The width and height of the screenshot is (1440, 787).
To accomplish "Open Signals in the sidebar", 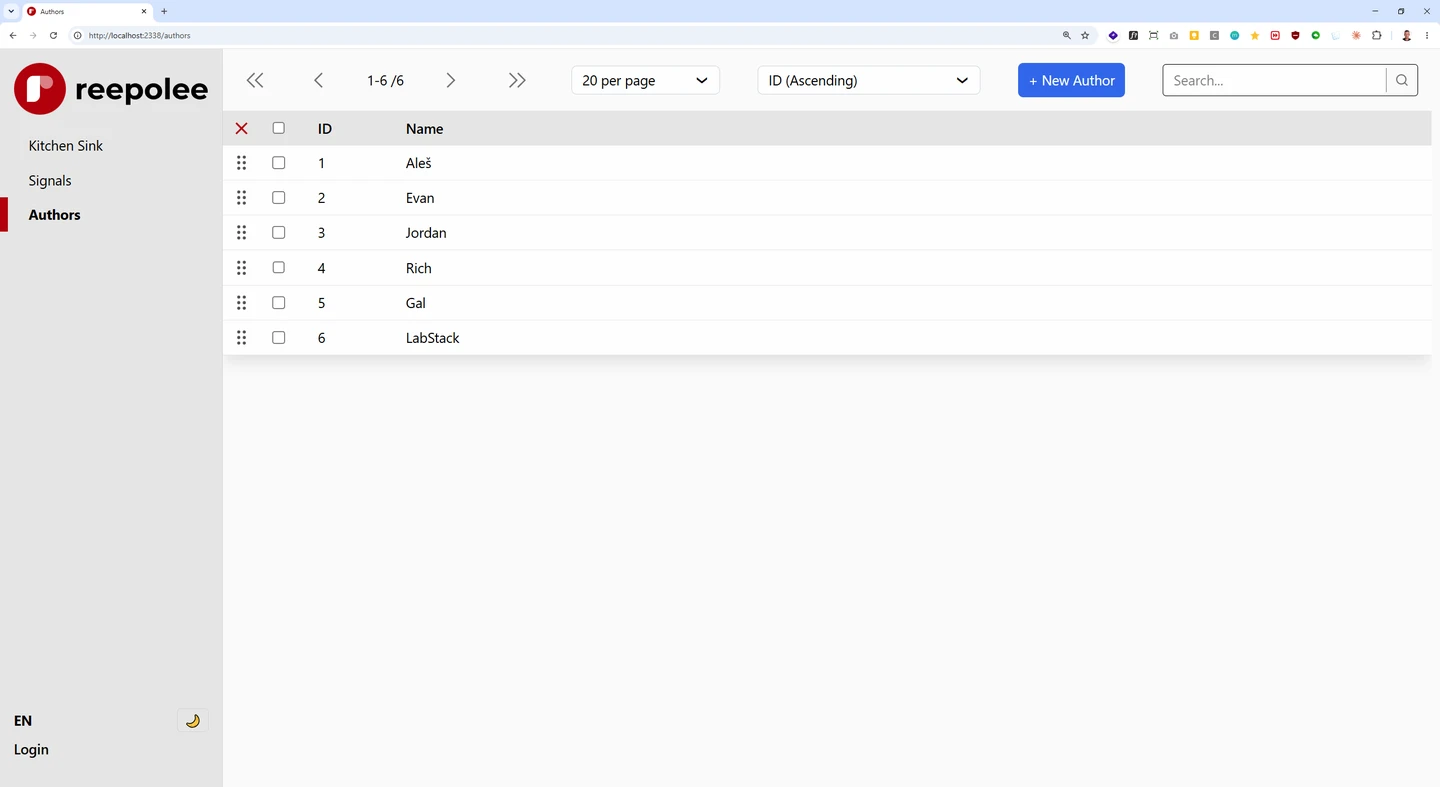I will pyautogui.click(x=50, y=181).
